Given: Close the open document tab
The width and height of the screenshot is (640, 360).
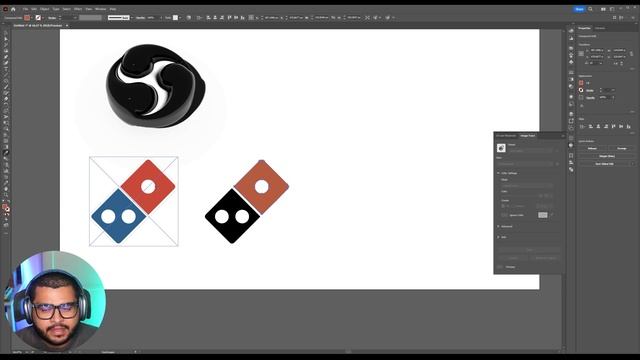Looking at the screenshot, I should click(x=67, y=26).
